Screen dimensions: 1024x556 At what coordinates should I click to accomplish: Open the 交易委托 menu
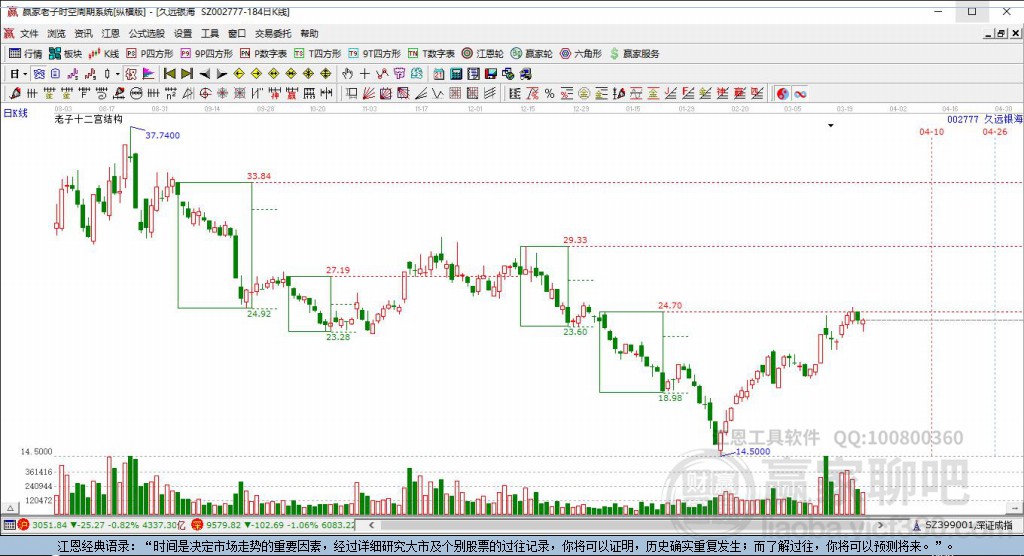(x=272, y=33)
